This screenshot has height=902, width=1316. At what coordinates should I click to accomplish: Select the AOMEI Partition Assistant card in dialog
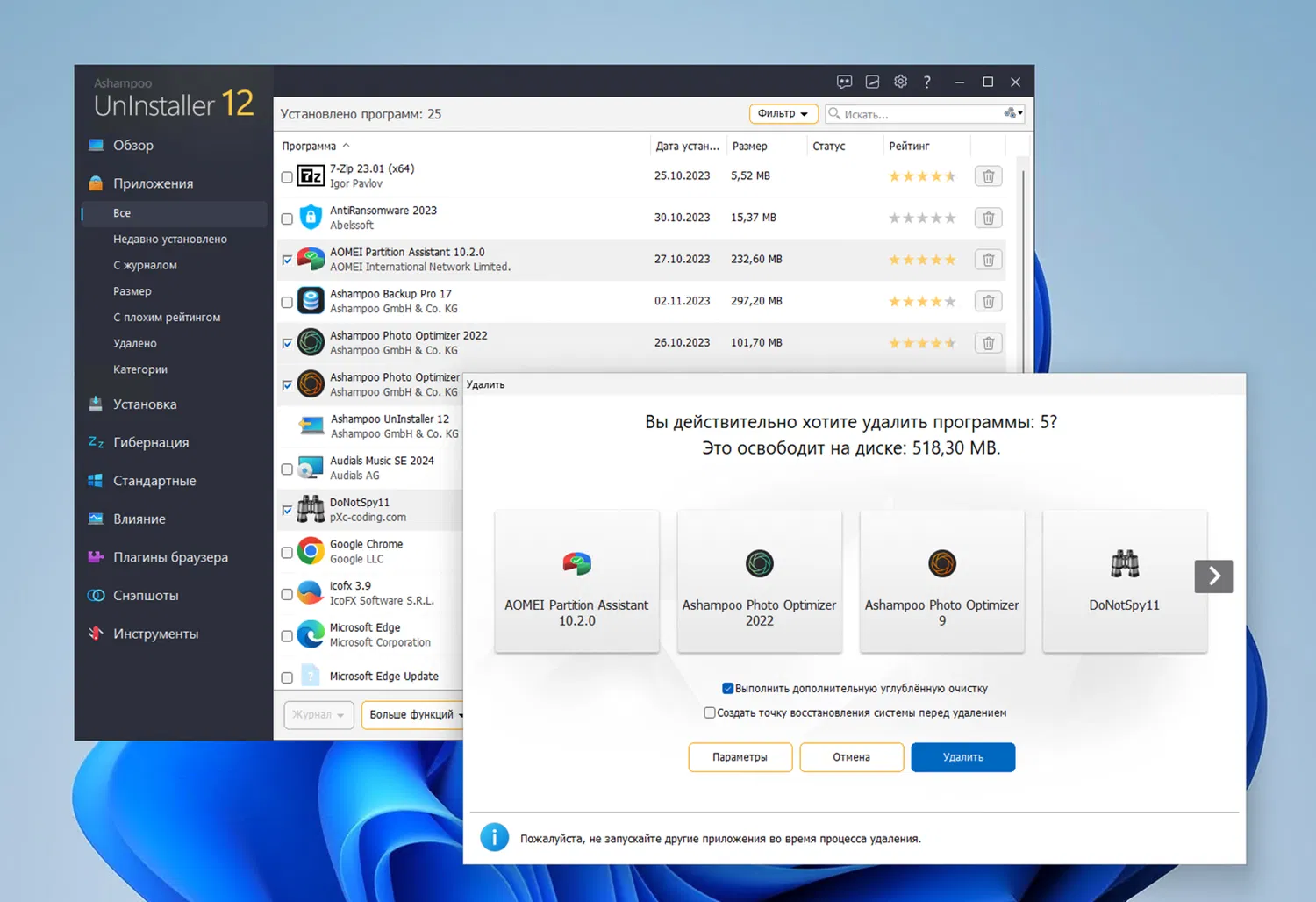pyautogui.click(x=576, y=581)
